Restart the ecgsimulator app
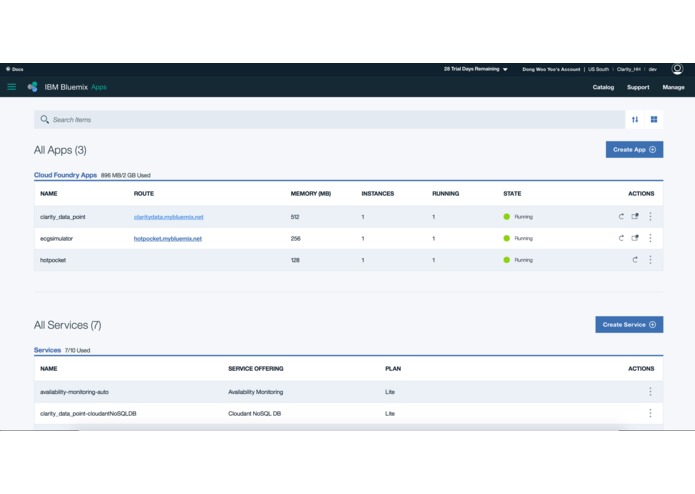The width and height of the screenshot is (695, 494). click(621, 238)
